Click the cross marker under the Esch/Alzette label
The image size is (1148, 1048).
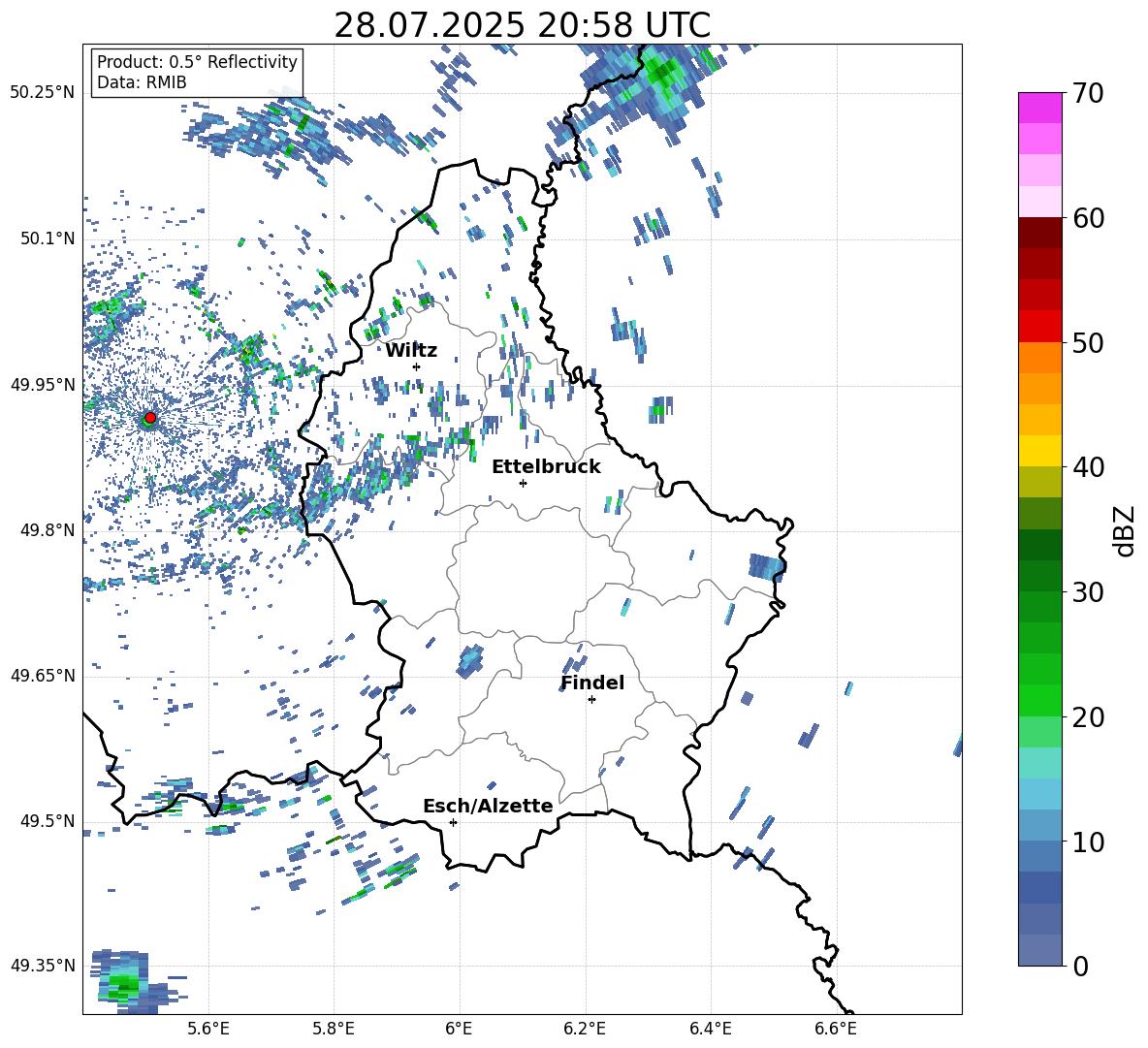453,822
